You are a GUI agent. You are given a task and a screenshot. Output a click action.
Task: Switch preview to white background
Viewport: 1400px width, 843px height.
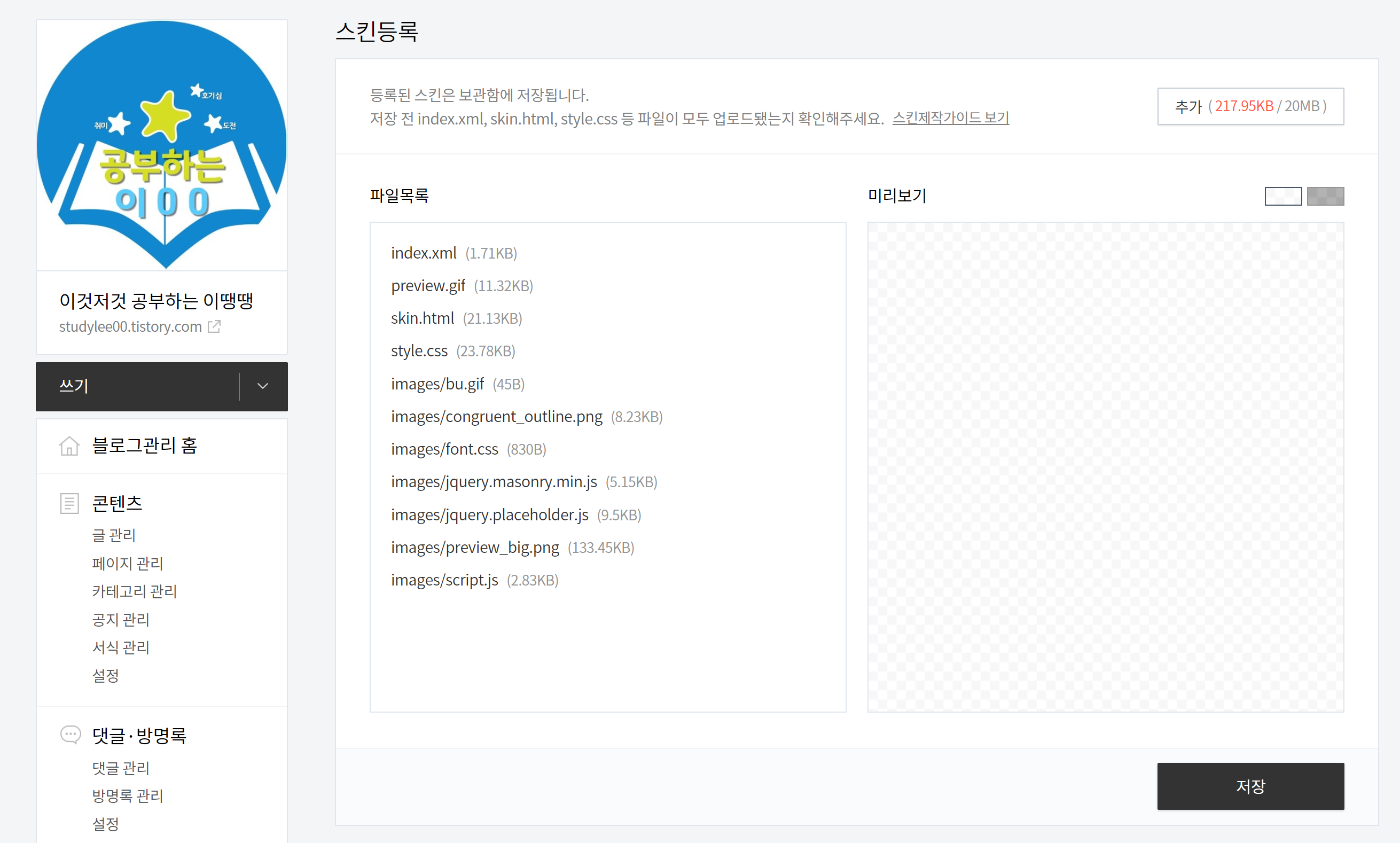(1283, 196)
